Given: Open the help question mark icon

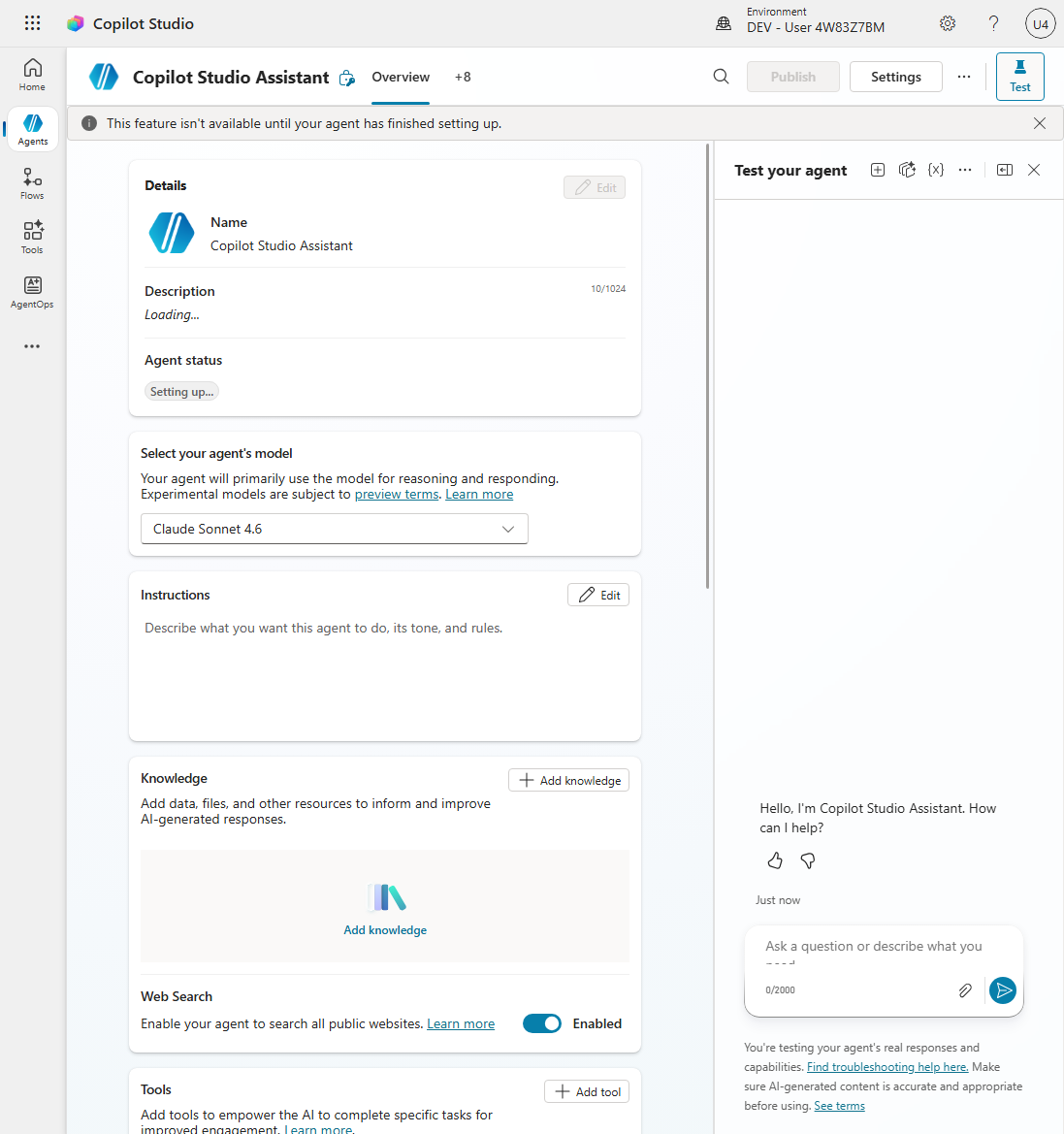Looking at the screenshot, I should tap(994, 24).
